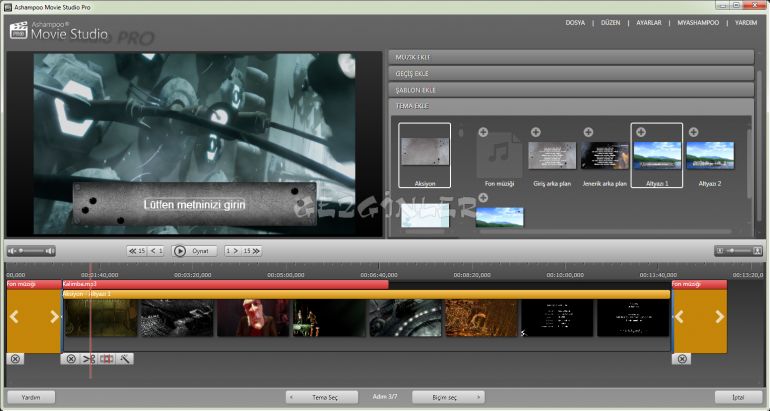Click plus icon on Altyazı 2
The image size is (770, 411).
(x=693, y=132)
